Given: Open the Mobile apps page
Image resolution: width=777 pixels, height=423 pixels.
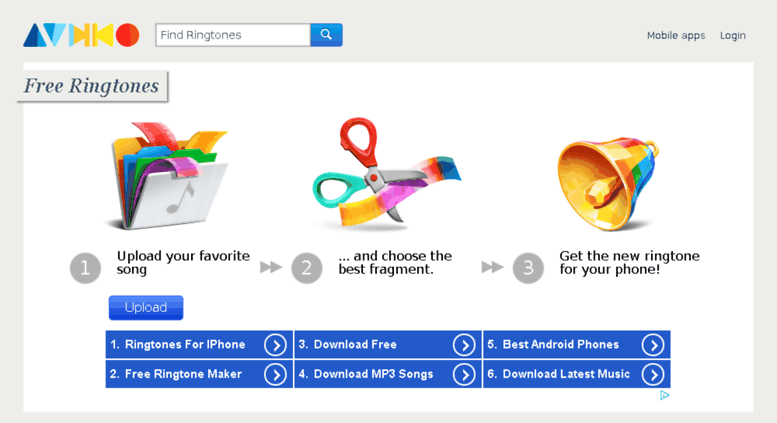Looking at the screenshot, I should coord(676,36).
